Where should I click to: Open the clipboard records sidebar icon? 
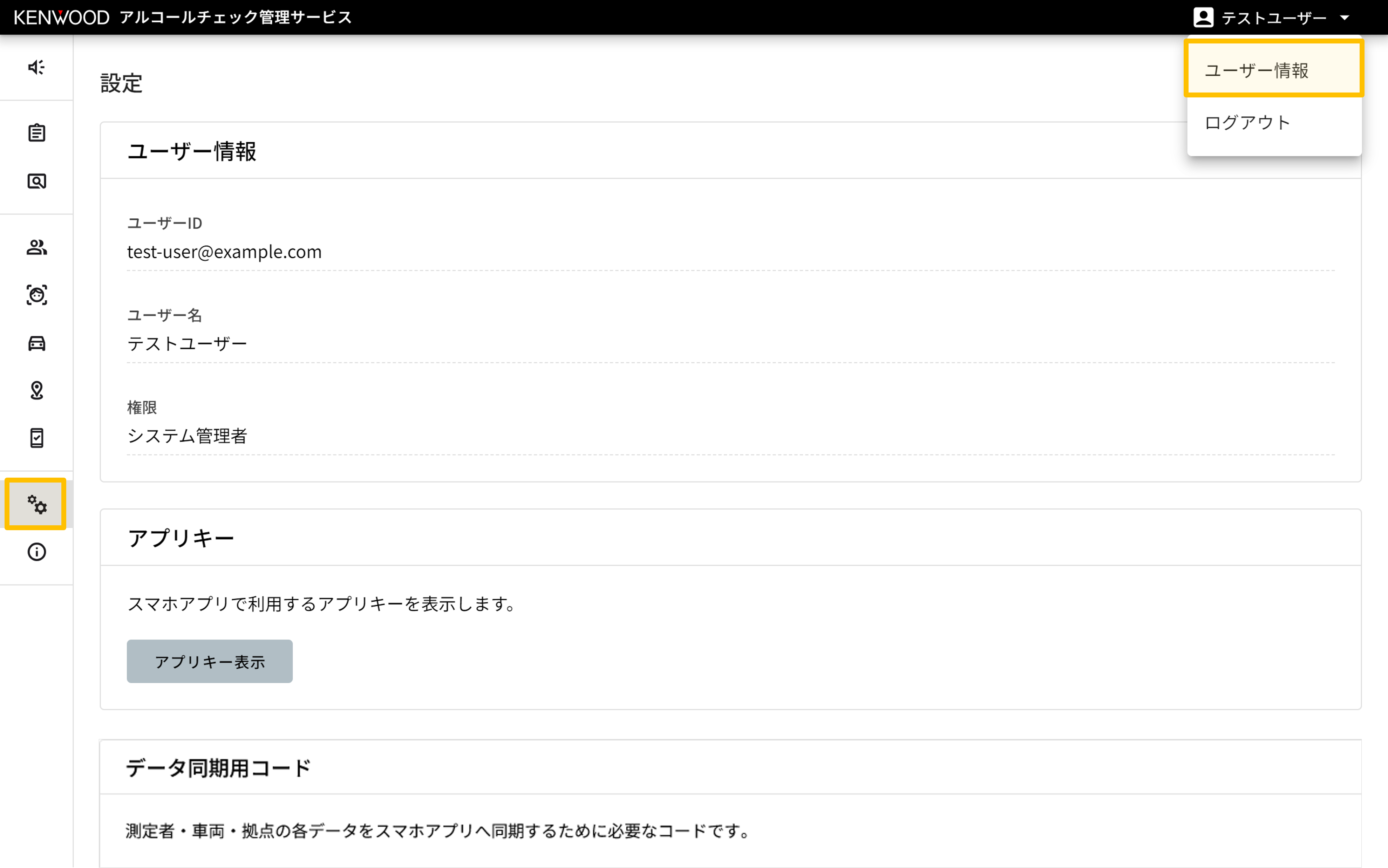point(36,133)
